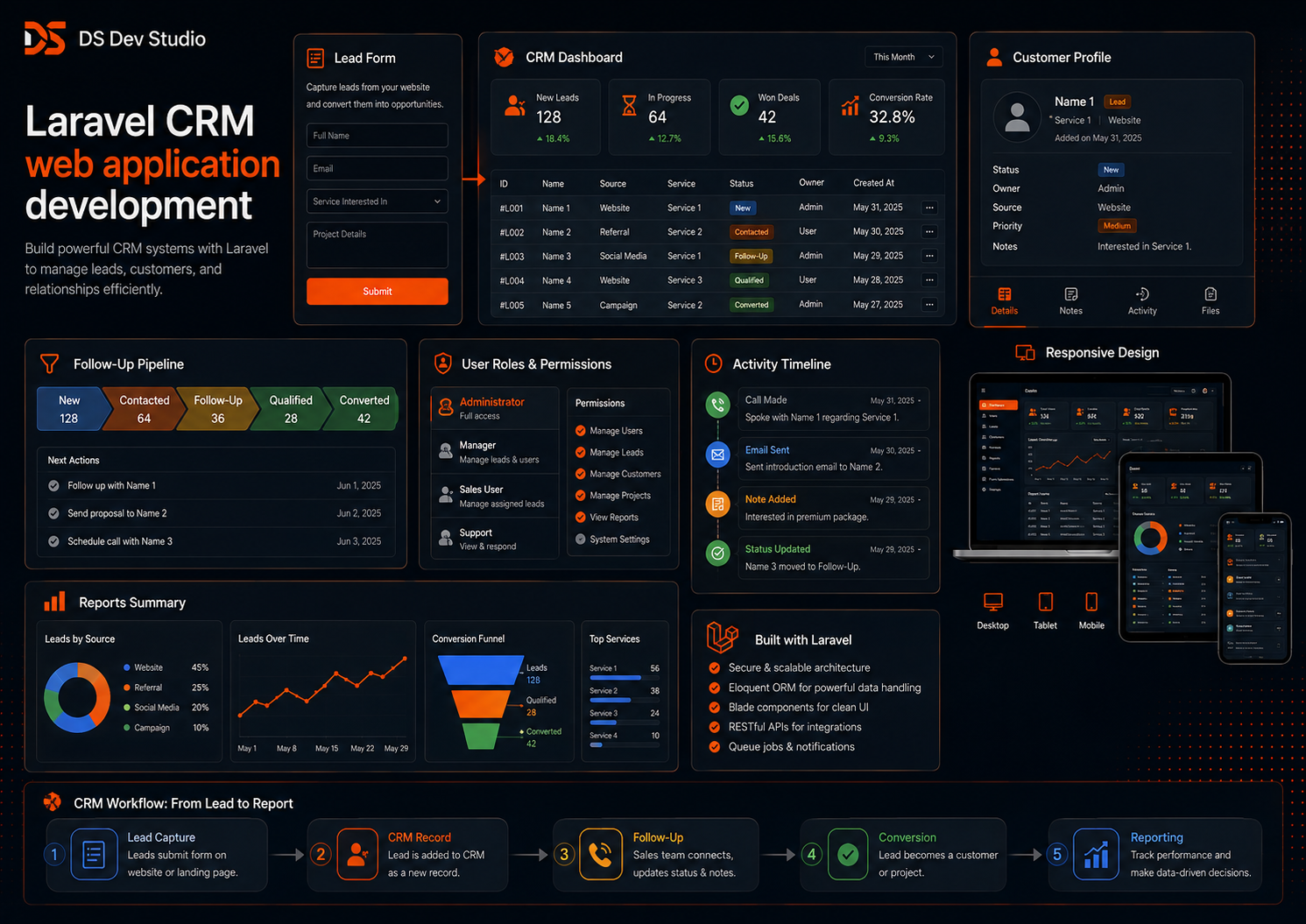Click the Full Name input field
1306x924 pixels.
pyautogui.click(x=378, y=136)
